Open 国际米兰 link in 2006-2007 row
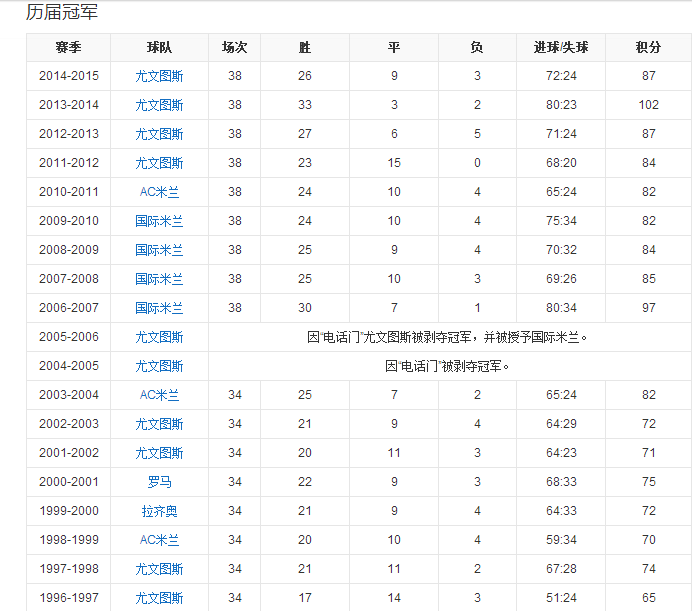This screenshot has height=611, width=692. pos(159,308)
